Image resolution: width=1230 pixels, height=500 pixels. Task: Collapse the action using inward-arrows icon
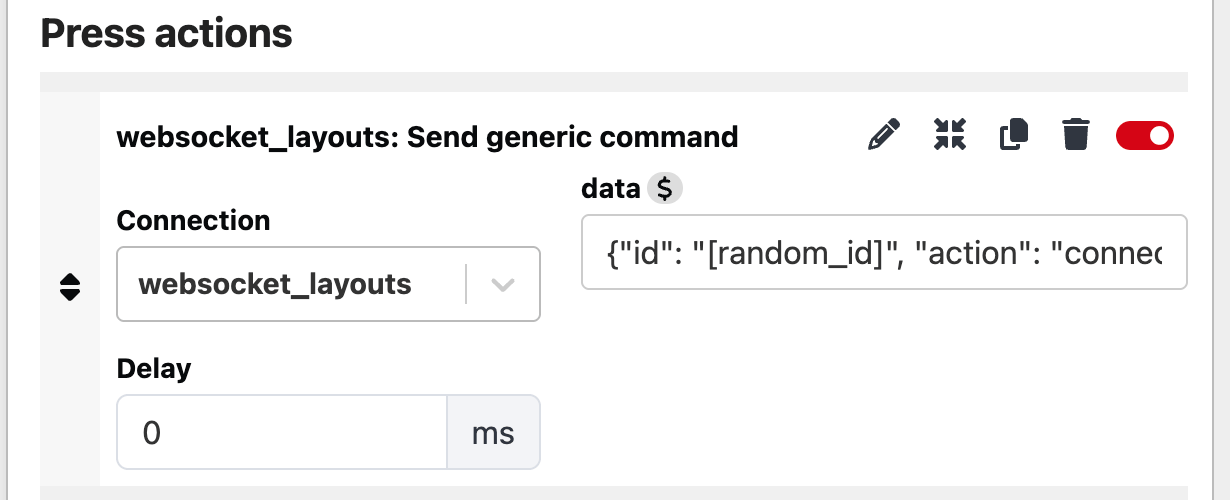[x=950, y=134]
